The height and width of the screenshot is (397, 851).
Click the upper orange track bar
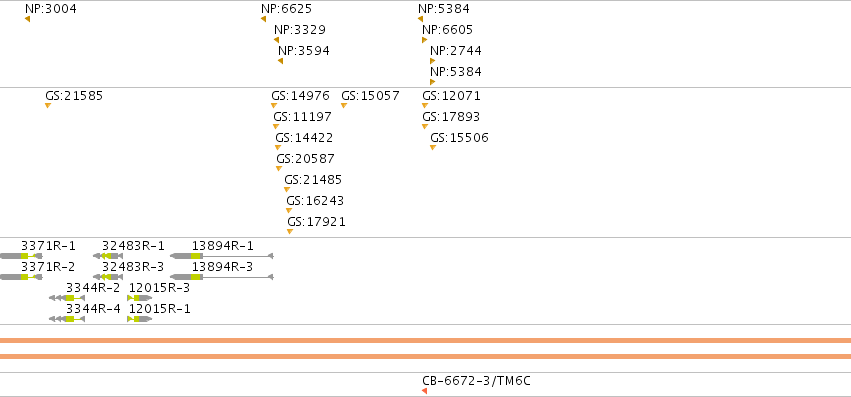tap(426, 341)
